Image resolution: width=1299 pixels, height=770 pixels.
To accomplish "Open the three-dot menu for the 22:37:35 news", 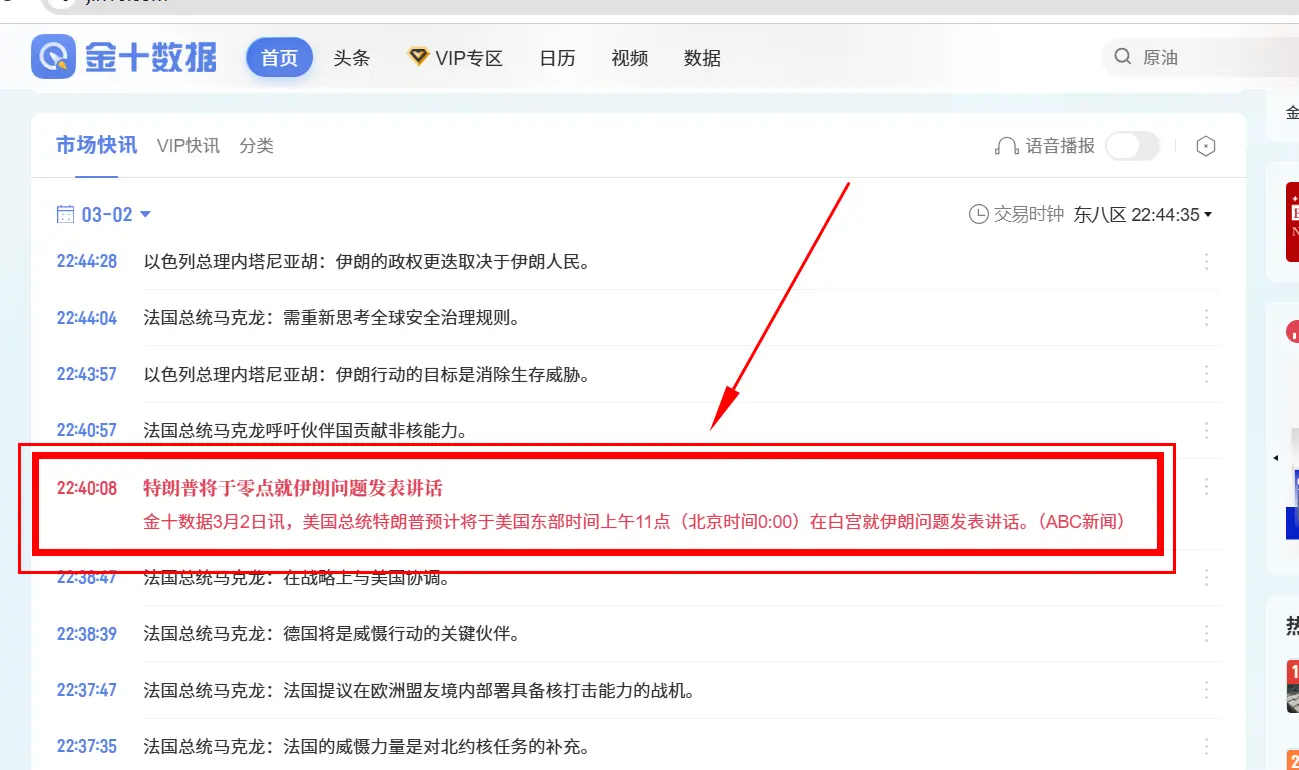I will pyautogui.click(x=1206, y=746).
